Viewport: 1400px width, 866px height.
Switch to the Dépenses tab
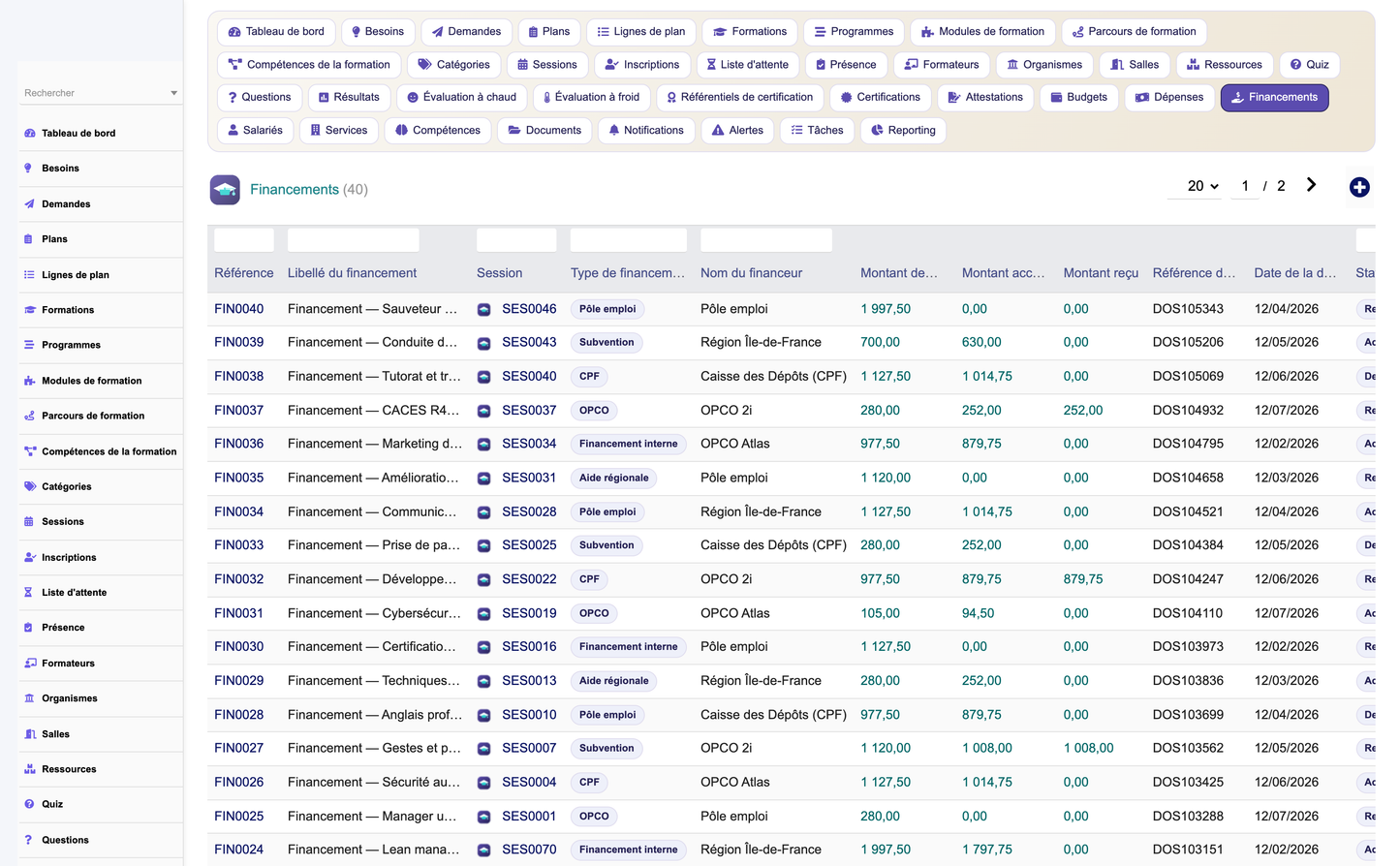[x=1169, y=98]
